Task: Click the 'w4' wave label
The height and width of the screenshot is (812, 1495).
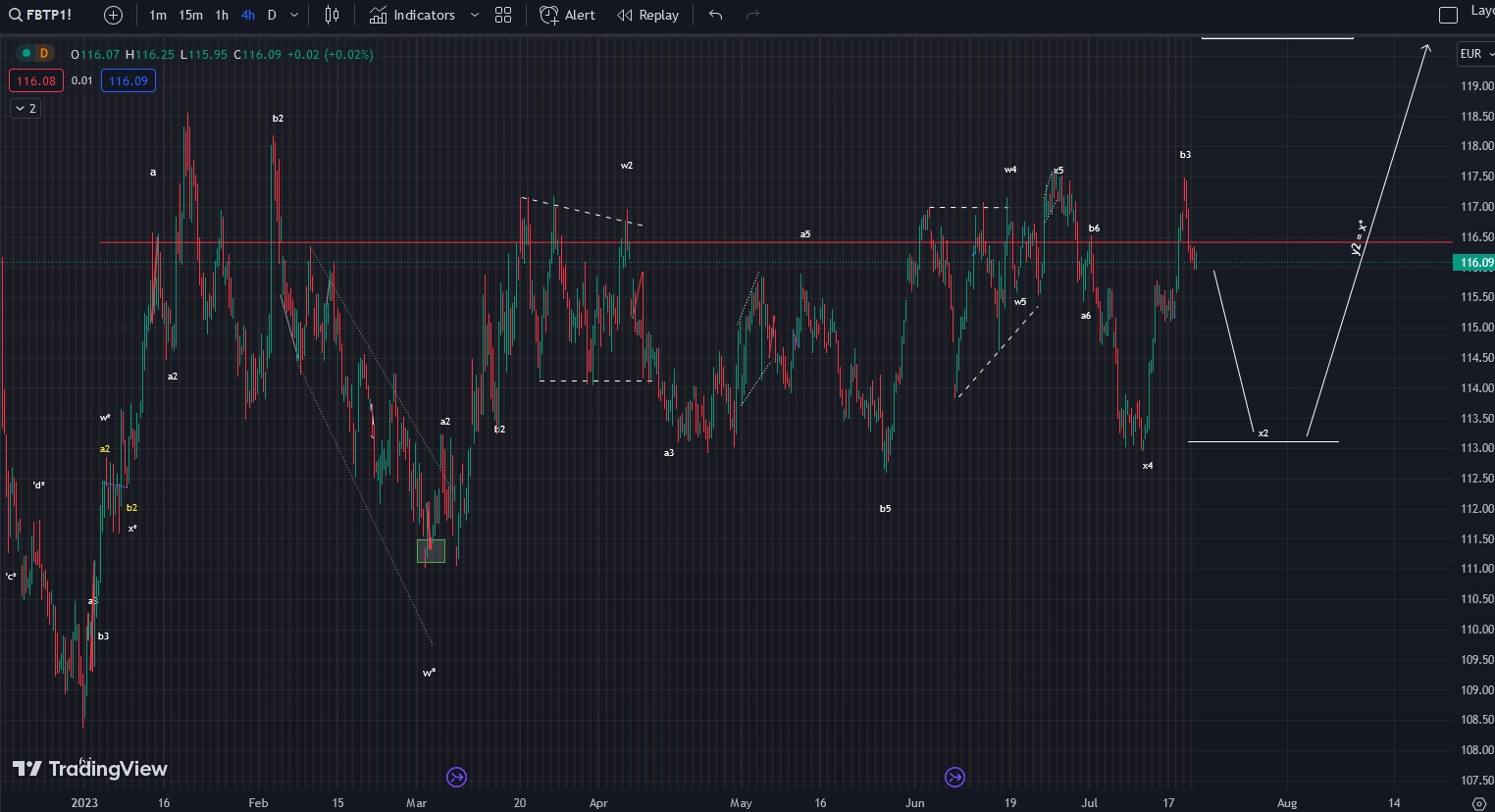Action: tap(1010, 170)
